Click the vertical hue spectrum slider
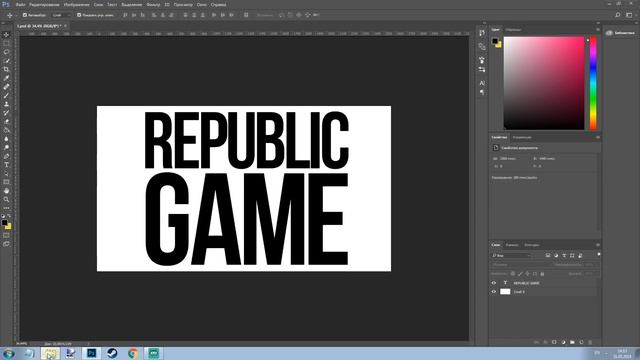Screen dimensions: 640x360 [x=593, y=83]
